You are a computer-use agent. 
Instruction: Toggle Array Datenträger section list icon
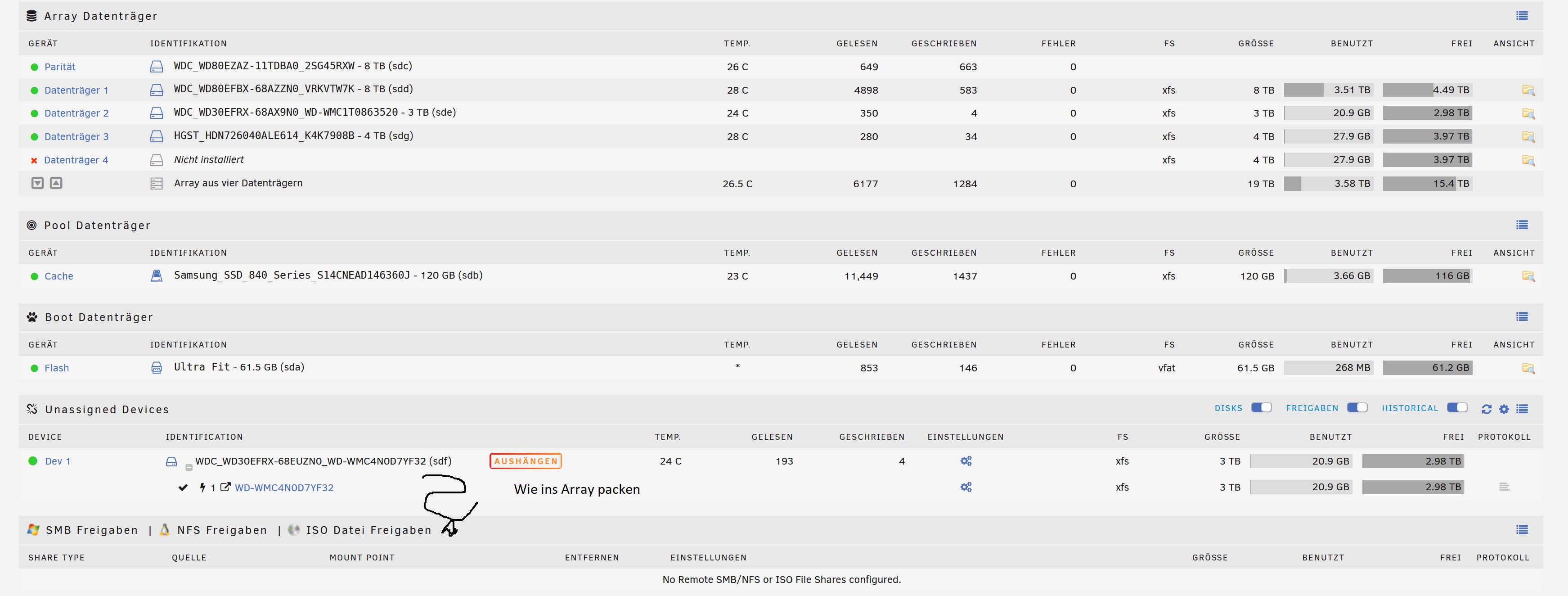tap(1523, 16)
